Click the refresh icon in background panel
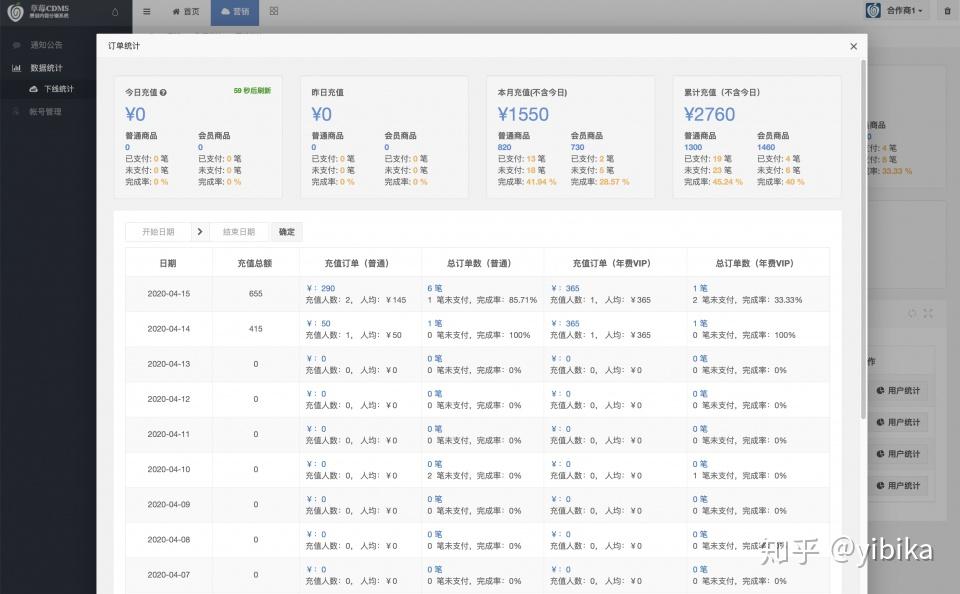The width and height of the screenshot is (960, 594). [912, 313]
